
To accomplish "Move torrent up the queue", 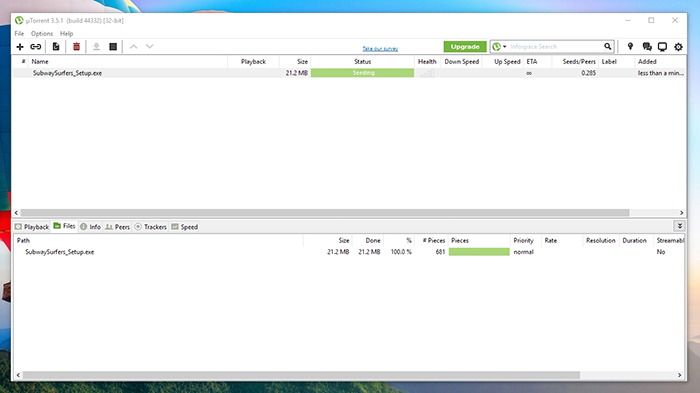I will point(133,46).
